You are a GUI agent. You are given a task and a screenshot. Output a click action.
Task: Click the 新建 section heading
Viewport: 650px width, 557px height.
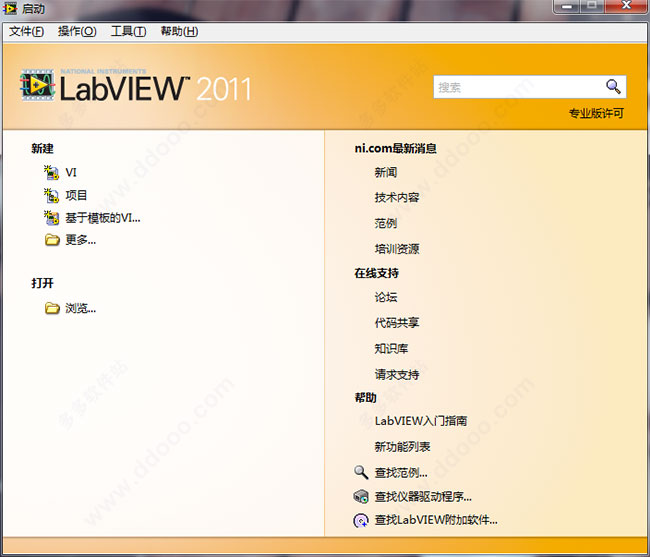[42, 148]
